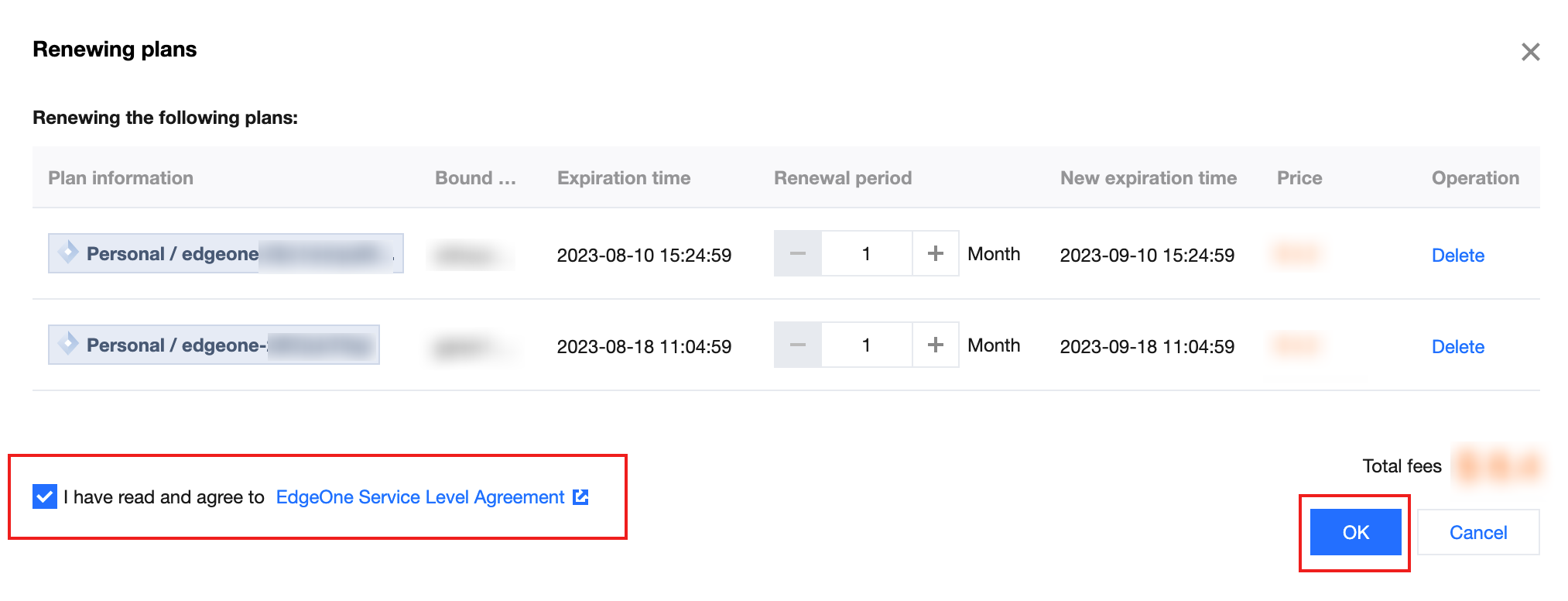1568x601 pixels.
Task: Click the first Personal plan tag icon
Action: 68,252
